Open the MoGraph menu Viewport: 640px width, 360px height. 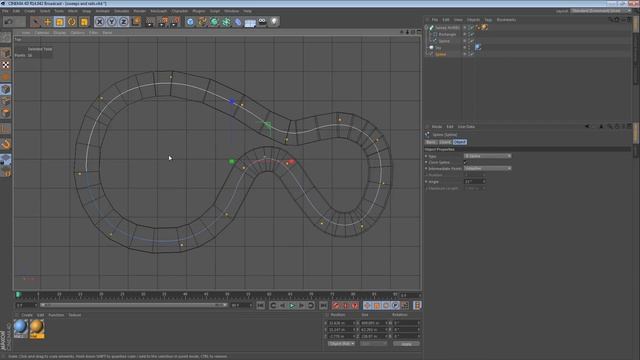pyautogui.click(x=158, y=11)
